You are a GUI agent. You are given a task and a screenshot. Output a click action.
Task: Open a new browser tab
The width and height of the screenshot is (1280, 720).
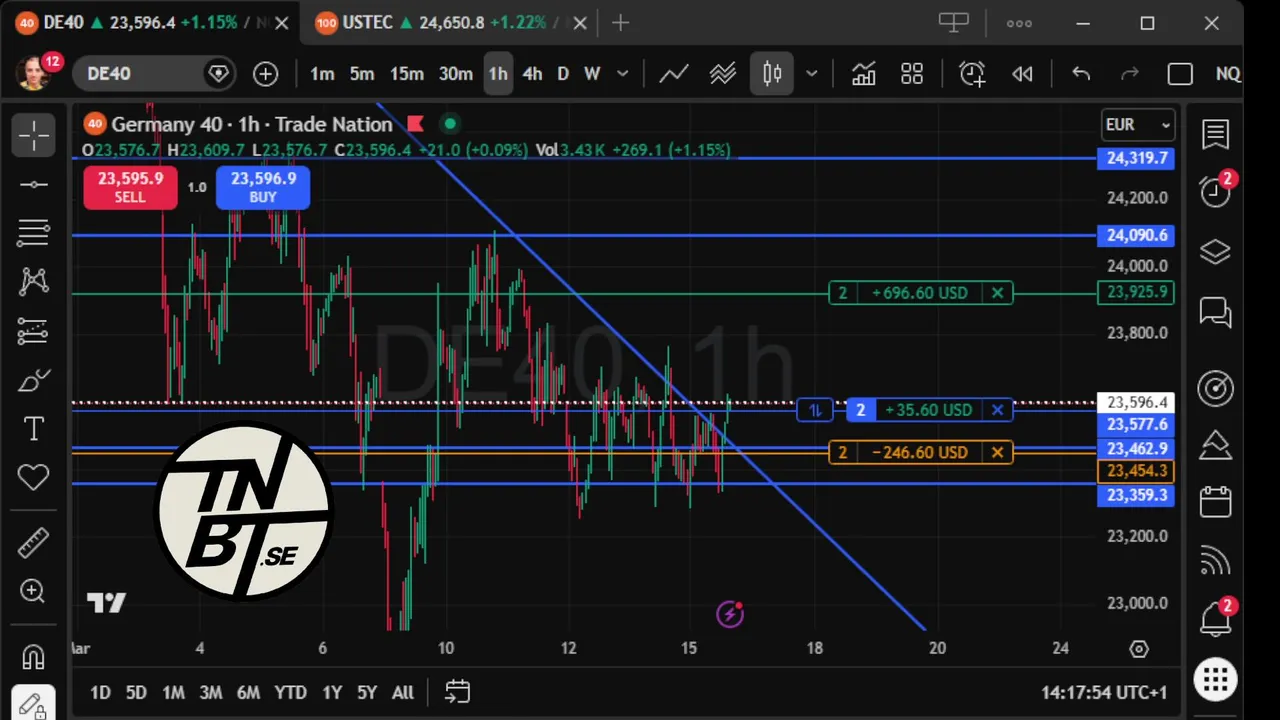click(x=620, y=22)
